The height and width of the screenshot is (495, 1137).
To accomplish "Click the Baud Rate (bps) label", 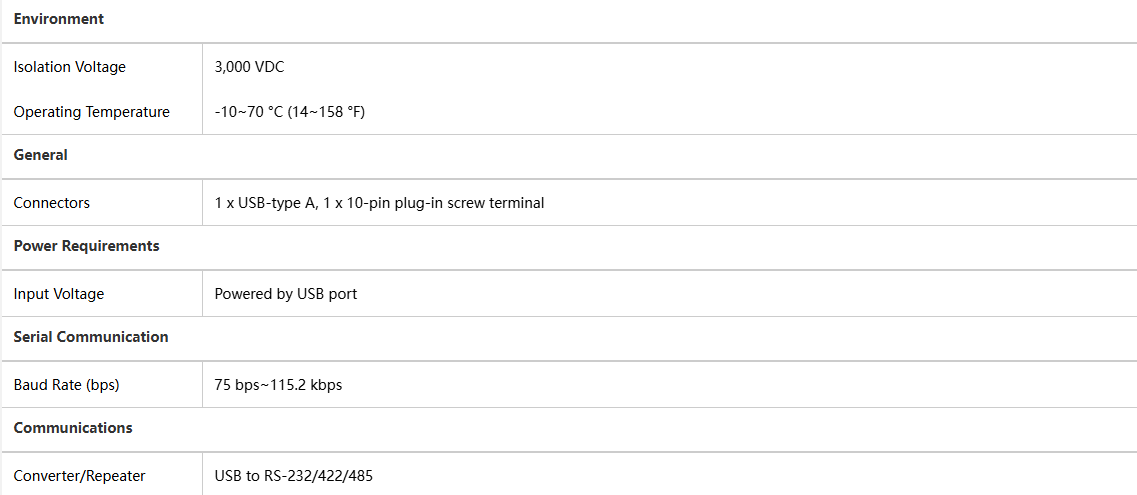I will [66, 385].
